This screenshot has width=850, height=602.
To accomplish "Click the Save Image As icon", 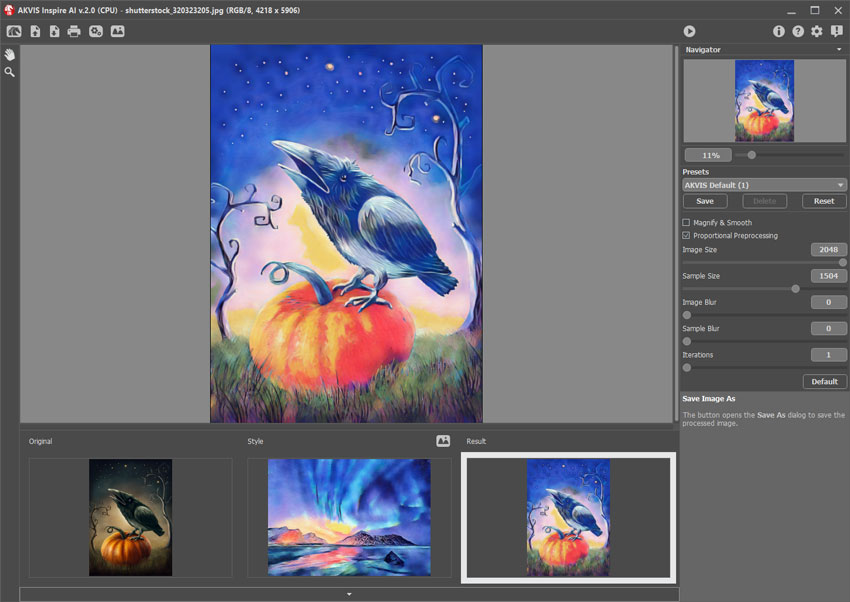I will point(54,31).
